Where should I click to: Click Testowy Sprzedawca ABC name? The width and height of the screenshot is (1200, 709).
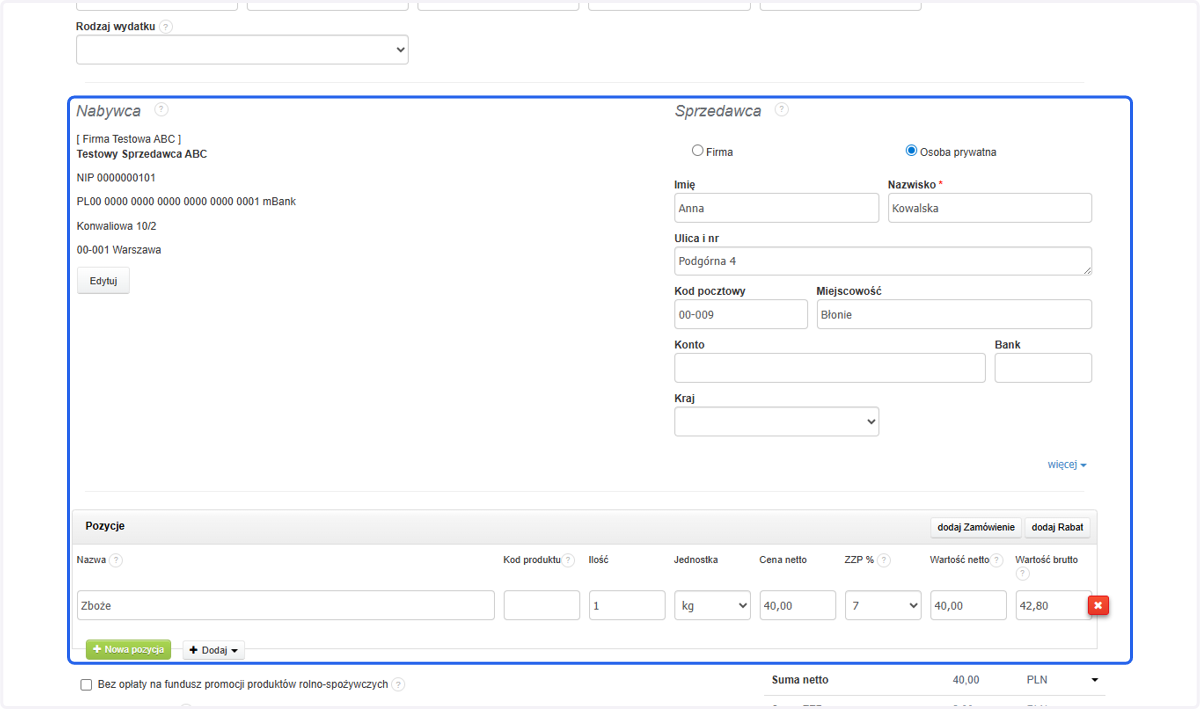[x=142, y=154]
